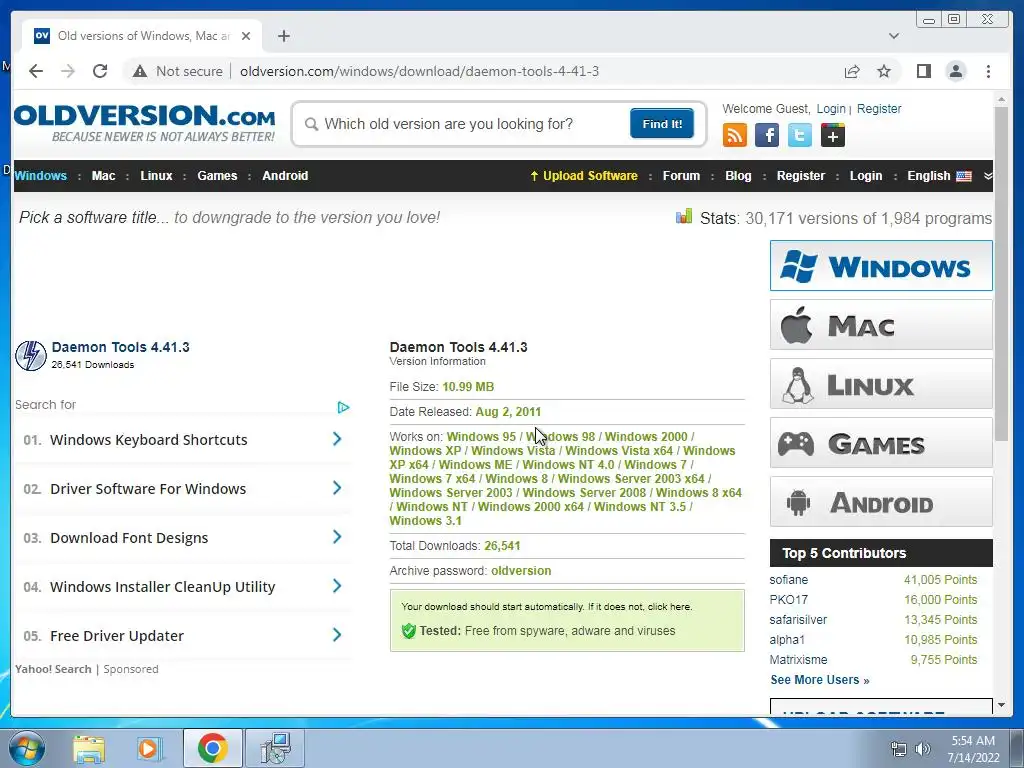Open Free Driver Updater arrow
The image size is (1024, 768).
coord(337,635)
